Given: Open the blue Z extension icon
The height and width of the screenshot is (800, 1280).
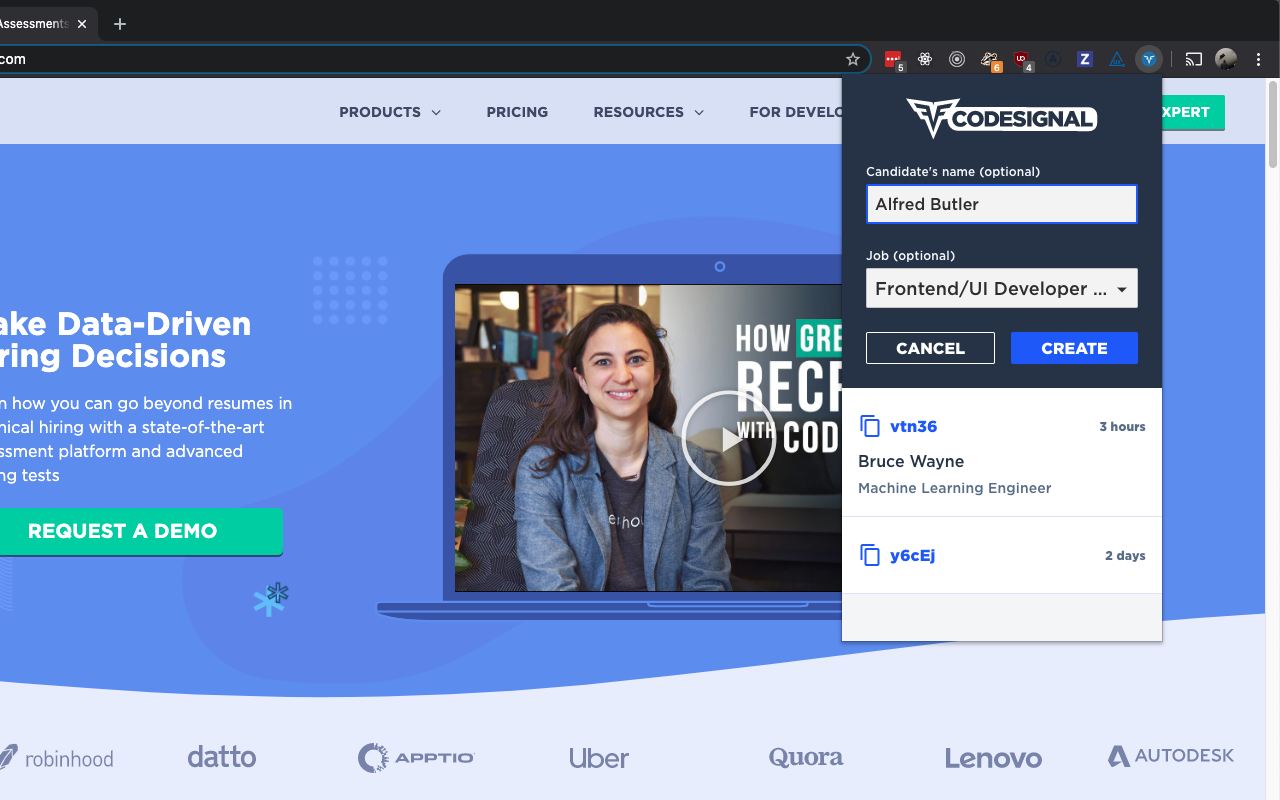Looking at the screenshot, I should pyautogui.click(x=1085, y=59).
